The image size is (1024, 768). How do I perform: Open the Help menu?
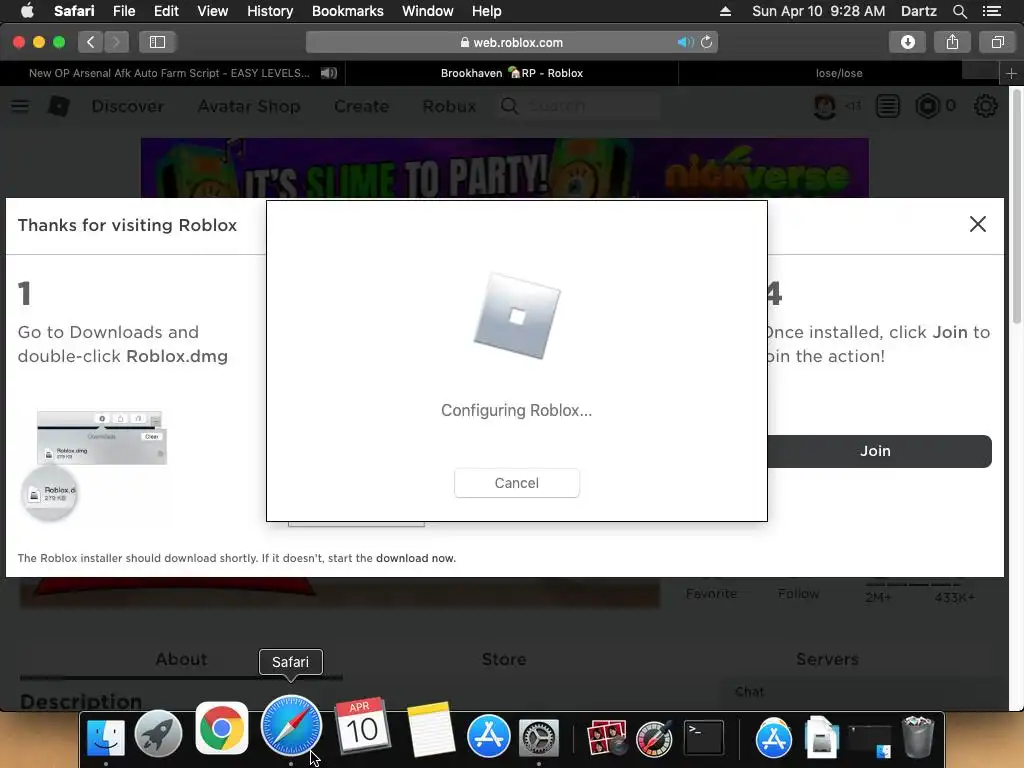point(487,11)
